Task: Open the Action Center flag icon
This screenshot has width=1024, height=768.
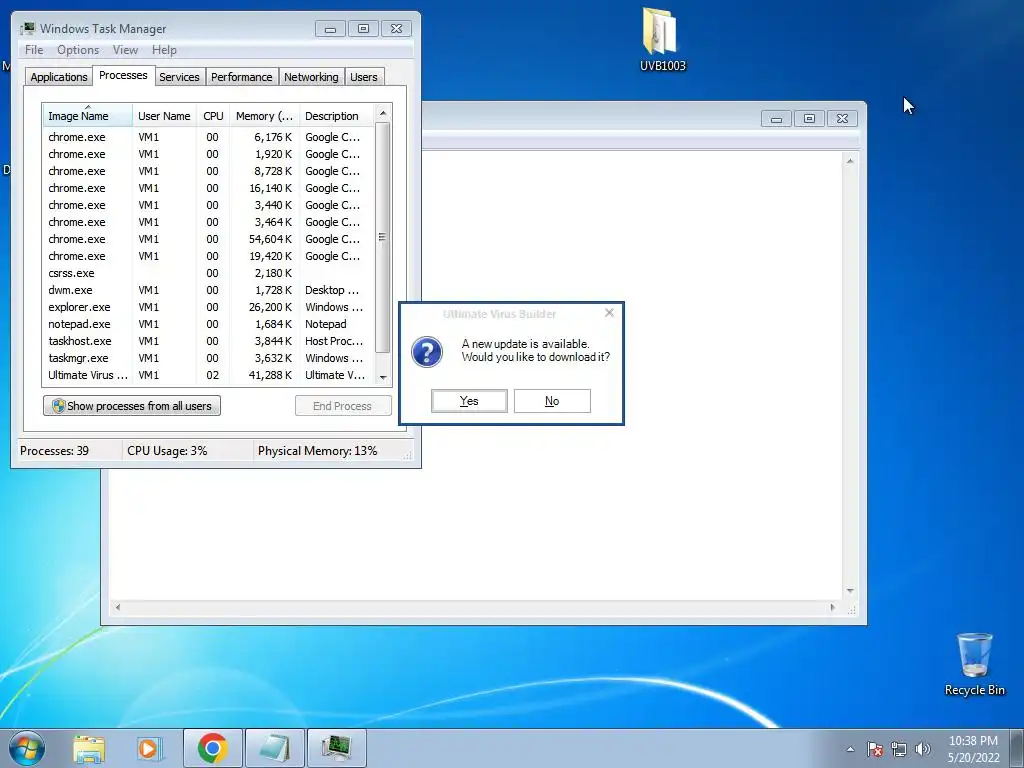Action: [x=875, y=749]
